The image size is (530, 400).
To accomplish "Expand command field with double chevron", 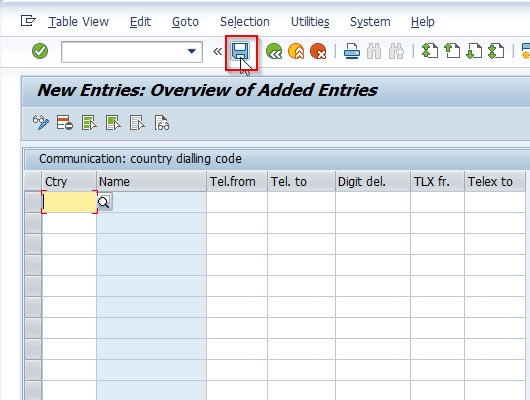I will pyautogui.click(x=217, y=51).
